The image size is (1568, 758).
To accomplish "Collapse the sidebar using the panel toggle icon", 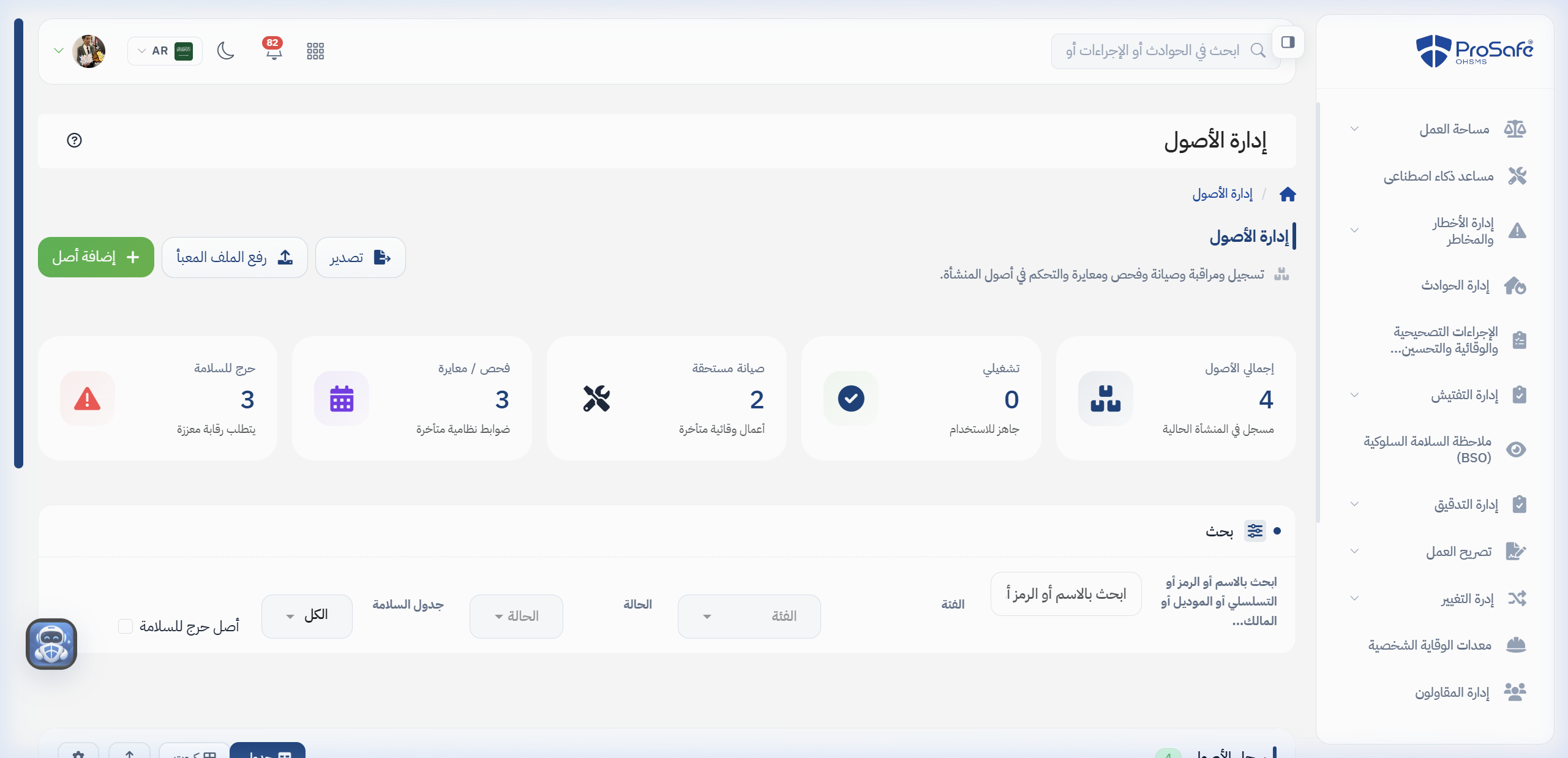I will [x=1288, y=42].
